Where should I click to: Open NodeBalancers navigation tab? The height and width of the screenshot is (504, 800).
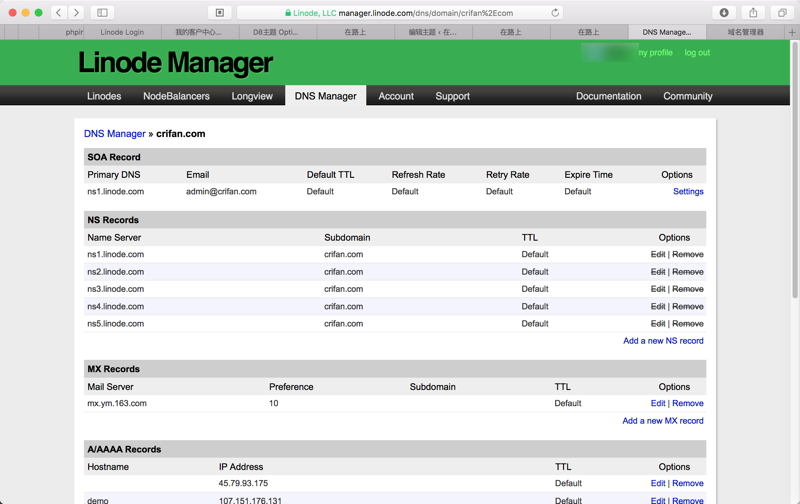tap(176, 96)
